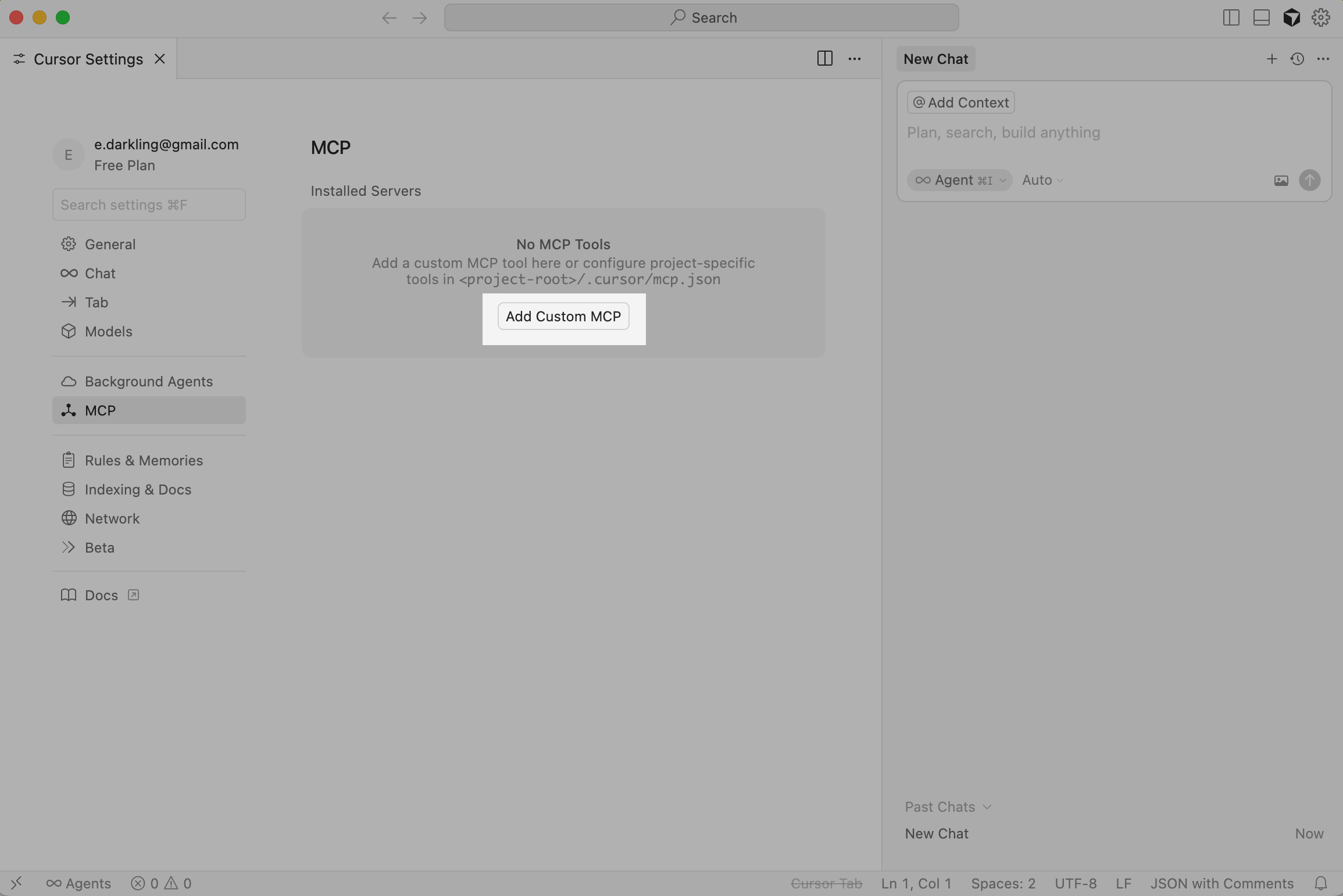Click the Add Custom MCP button
This screenshot has height=896, width=1343.
563,316
